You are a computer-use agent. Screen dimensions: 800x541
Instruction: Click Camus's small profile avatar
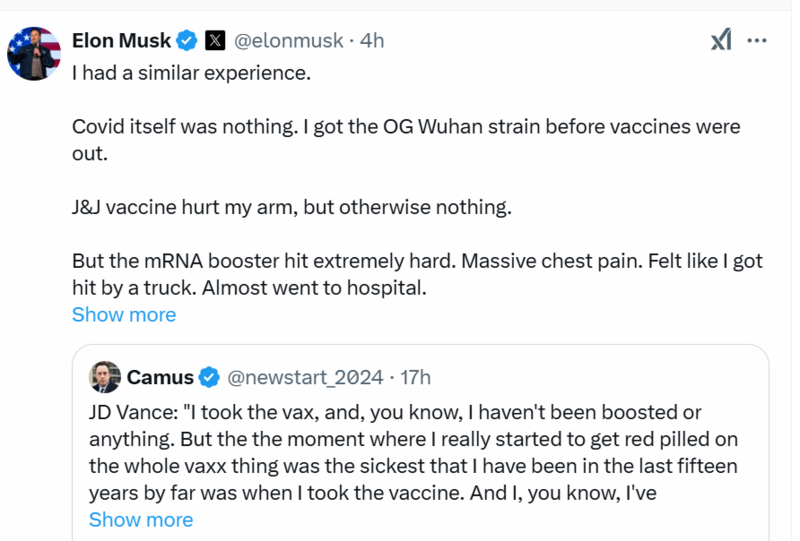tap(105, 377)
